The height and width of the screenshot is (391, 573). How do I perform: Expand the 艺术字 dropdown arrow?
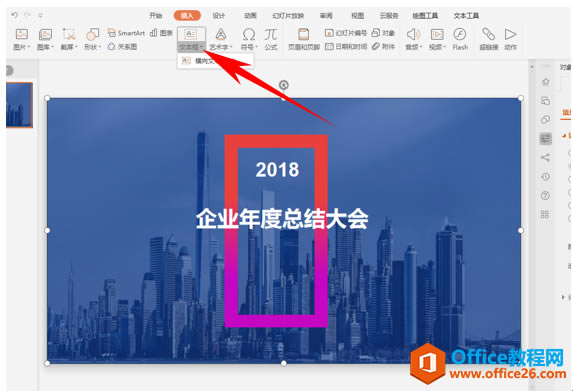[231, 47]
